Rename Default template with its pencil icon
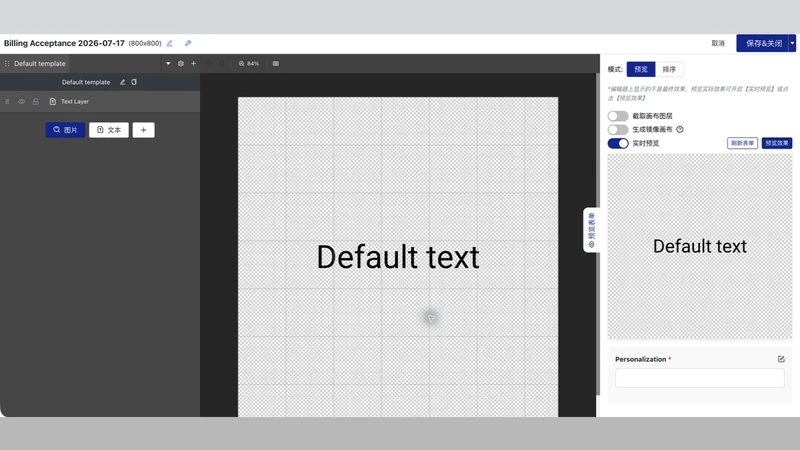 (122, 82)
